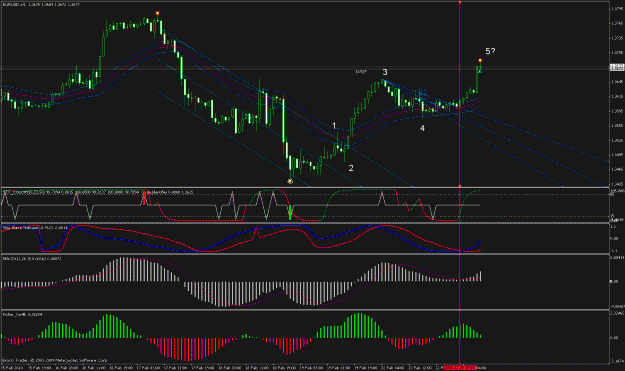
Task: Select the wave label 3
Action: point(385,72)
